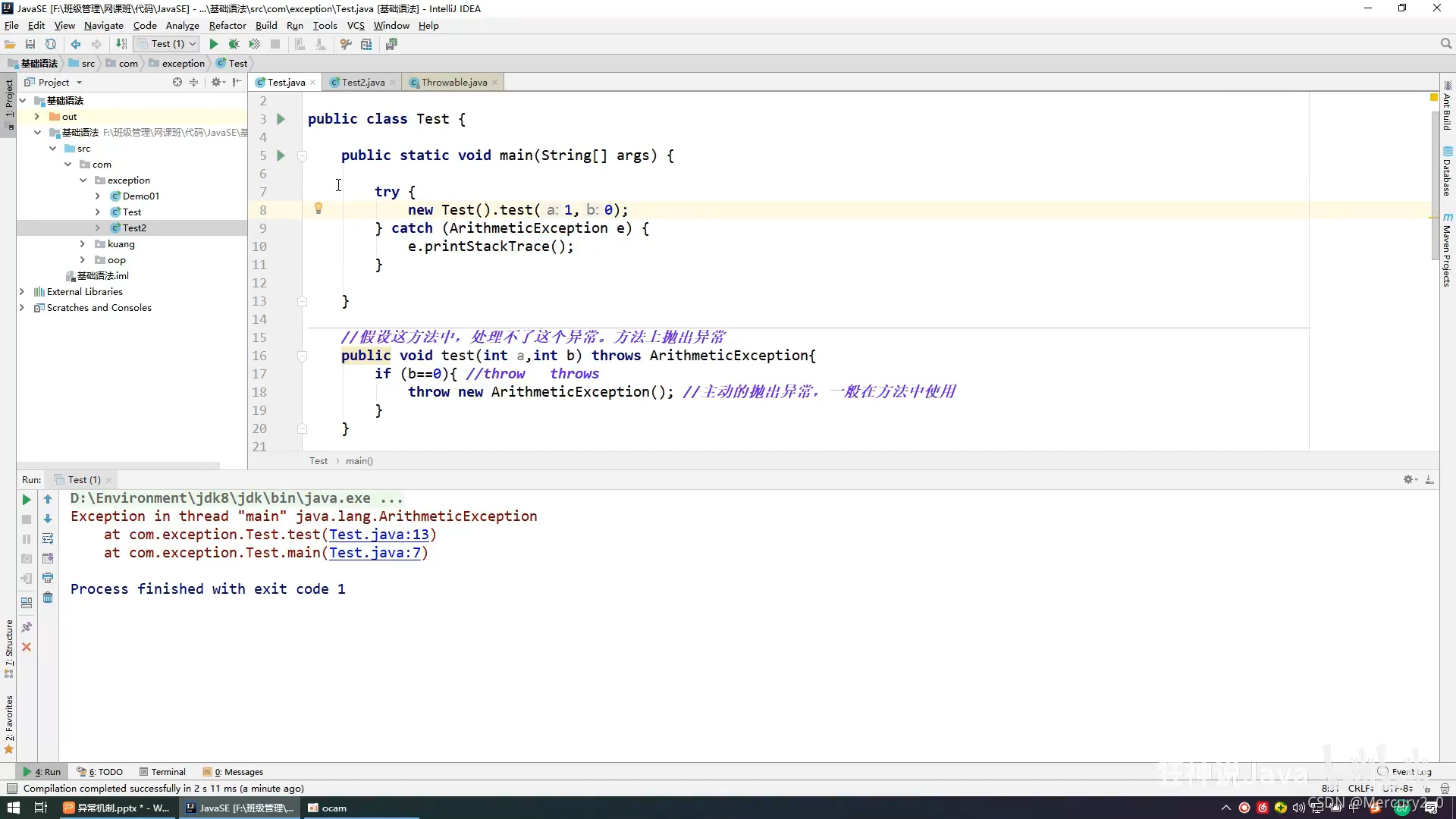Screen dimensions: 1456x819
Task: Open the Maven Projects side panel
Action: pyautogui.click(x=1447, y=249)
